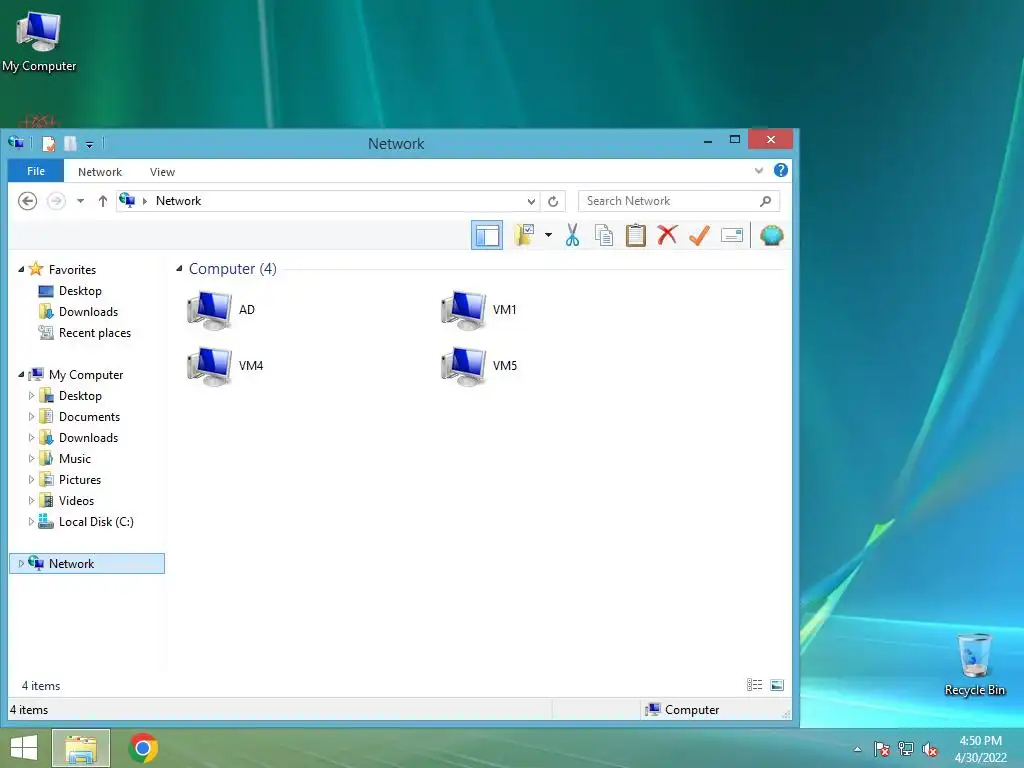Screen dimensions: 1024x768
Task: Switch to Details view via status bar icon
Action: point(754,684)
